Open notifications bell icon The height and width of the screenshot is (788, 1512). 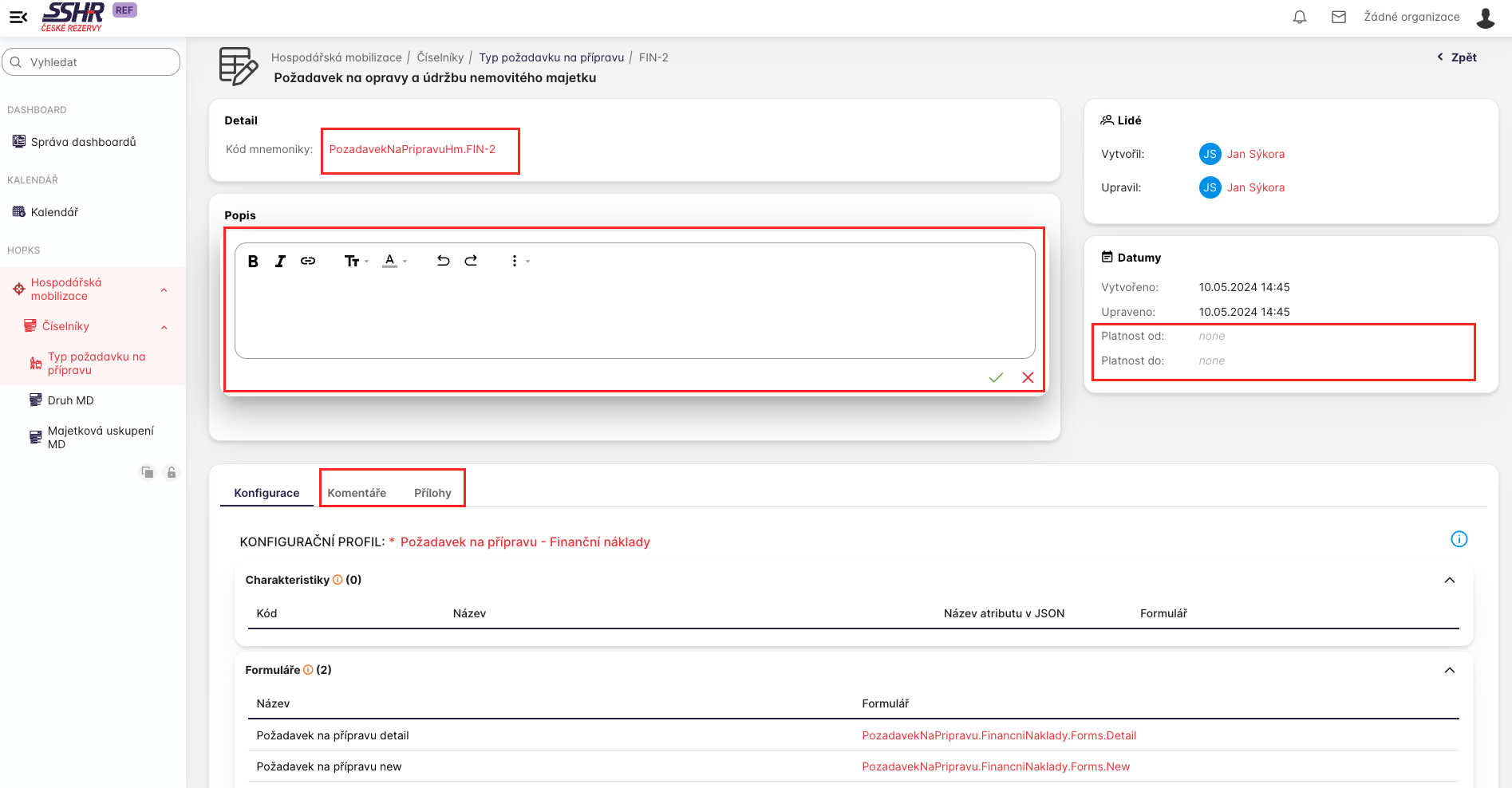[1300, 18]
